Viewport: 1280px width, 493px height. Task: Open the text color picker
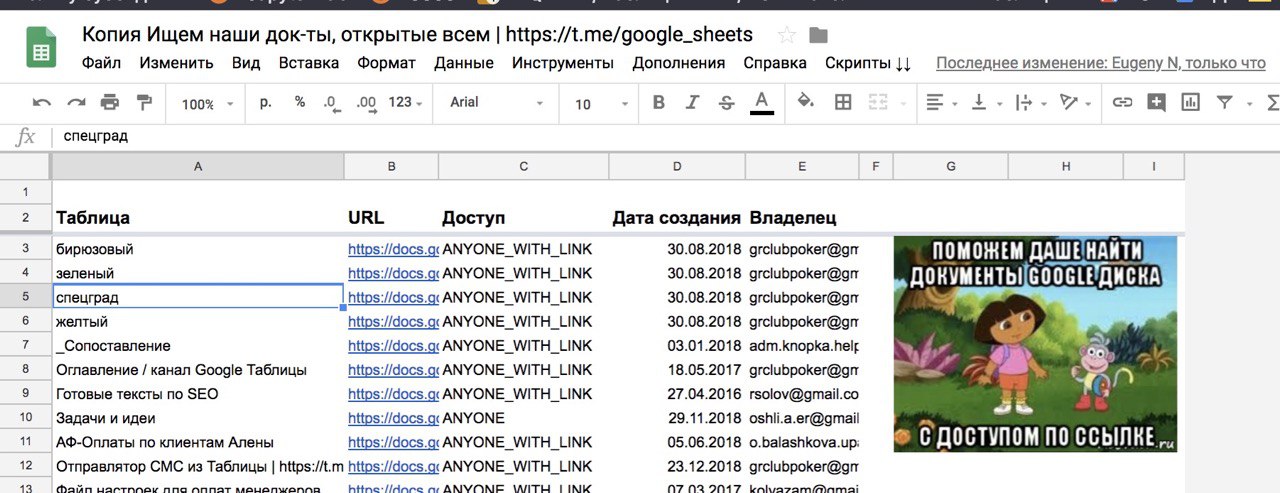pyautogui.click(x=762, y=102)
